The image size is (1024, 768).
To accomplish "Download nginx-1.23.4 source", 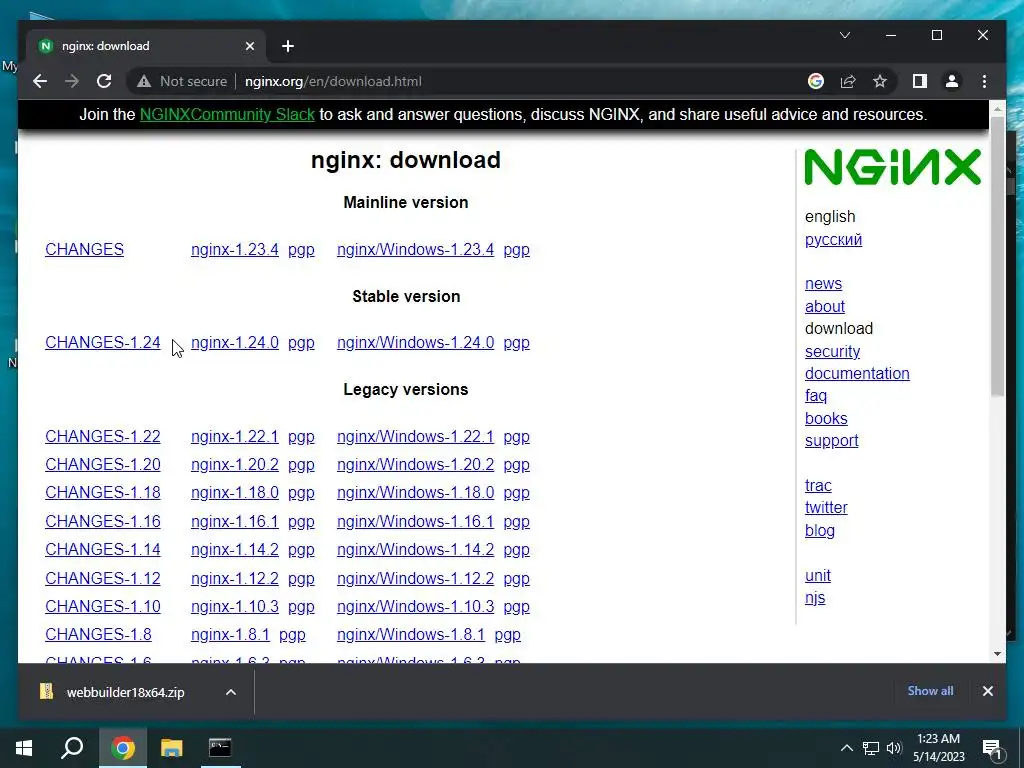I will coord(234,249).
